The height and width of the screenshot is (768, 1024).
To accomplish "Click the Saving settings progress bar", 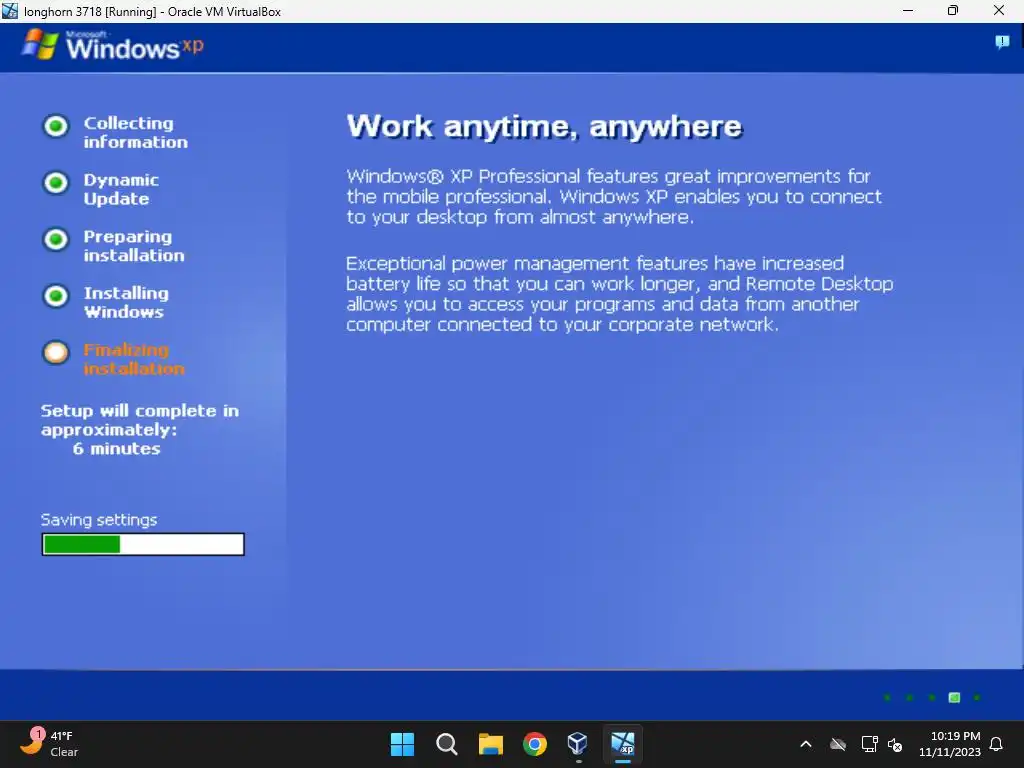I will 143,544.
